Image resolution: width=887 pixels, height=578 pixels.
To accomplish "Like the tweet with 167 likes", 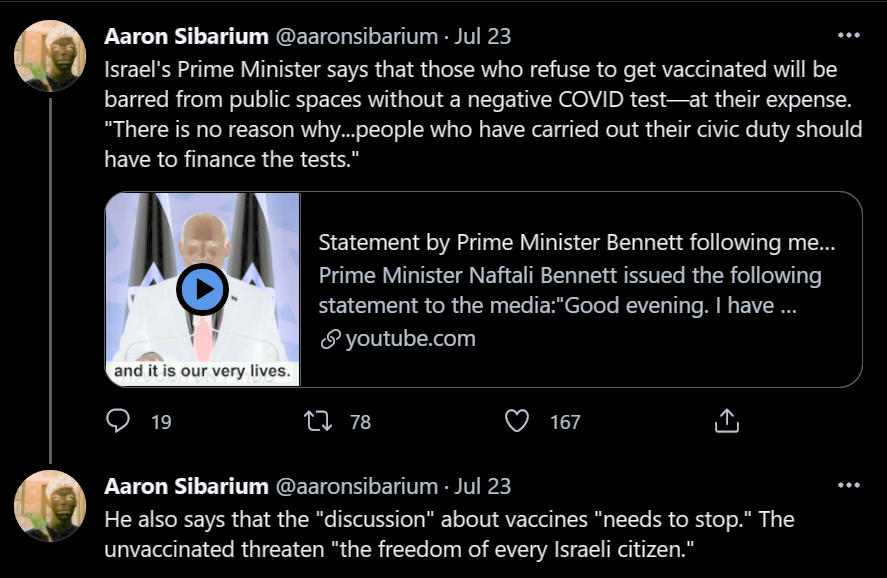I will tap(516, 422).
